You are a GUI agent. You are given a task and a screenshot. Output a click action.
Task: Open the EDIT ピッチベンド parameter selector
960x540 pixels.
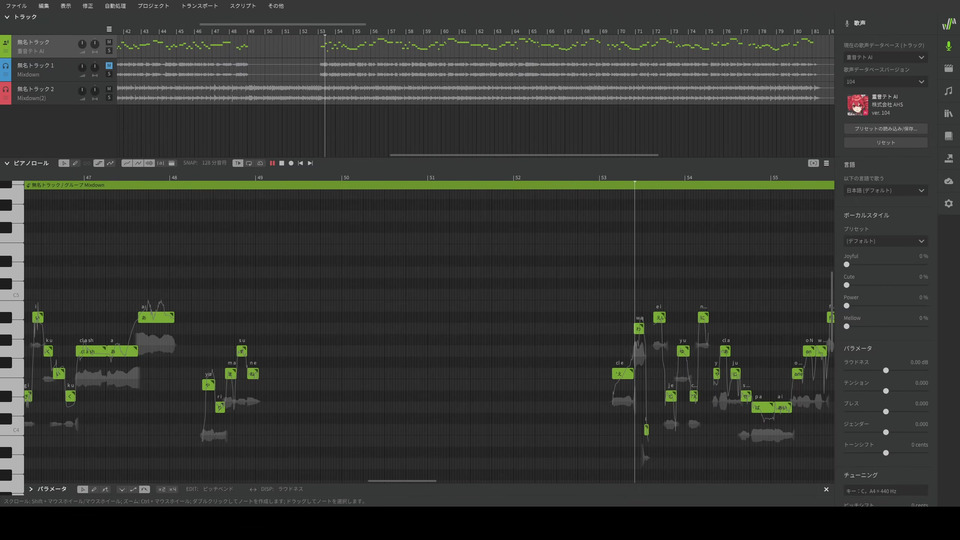coord(210,489)
